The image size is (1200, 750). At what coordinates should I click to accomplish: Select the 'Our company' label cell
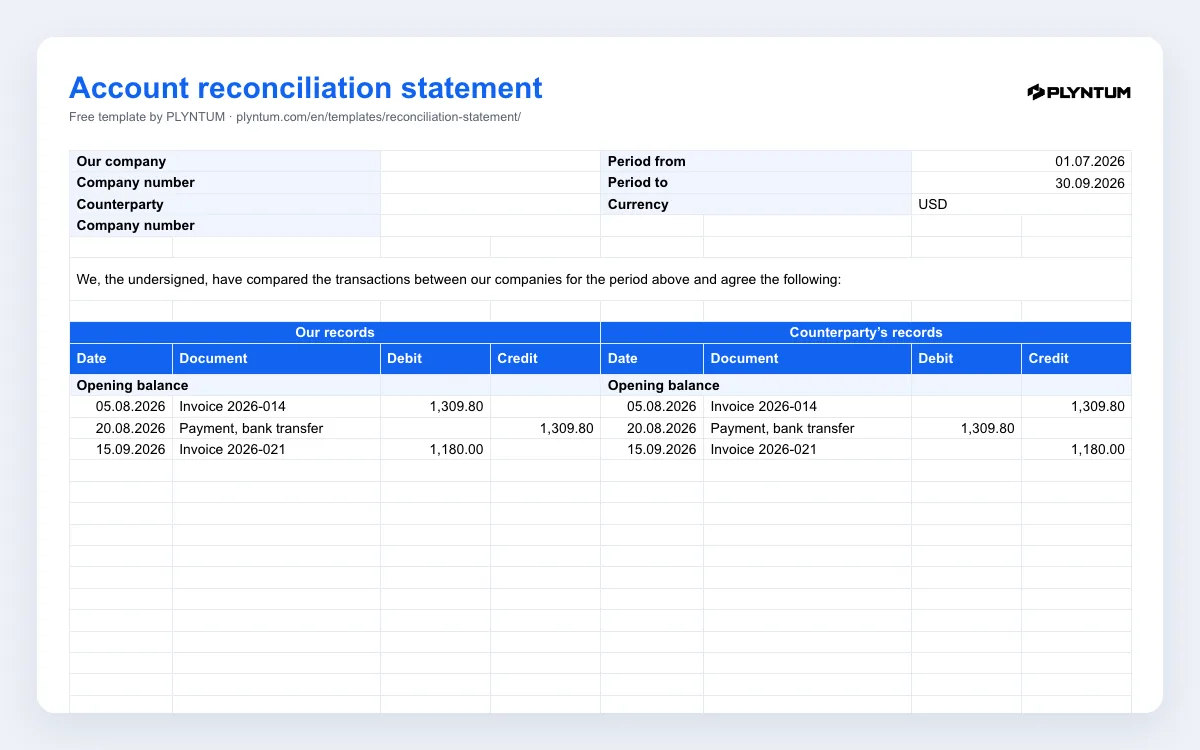pos(225,161)
